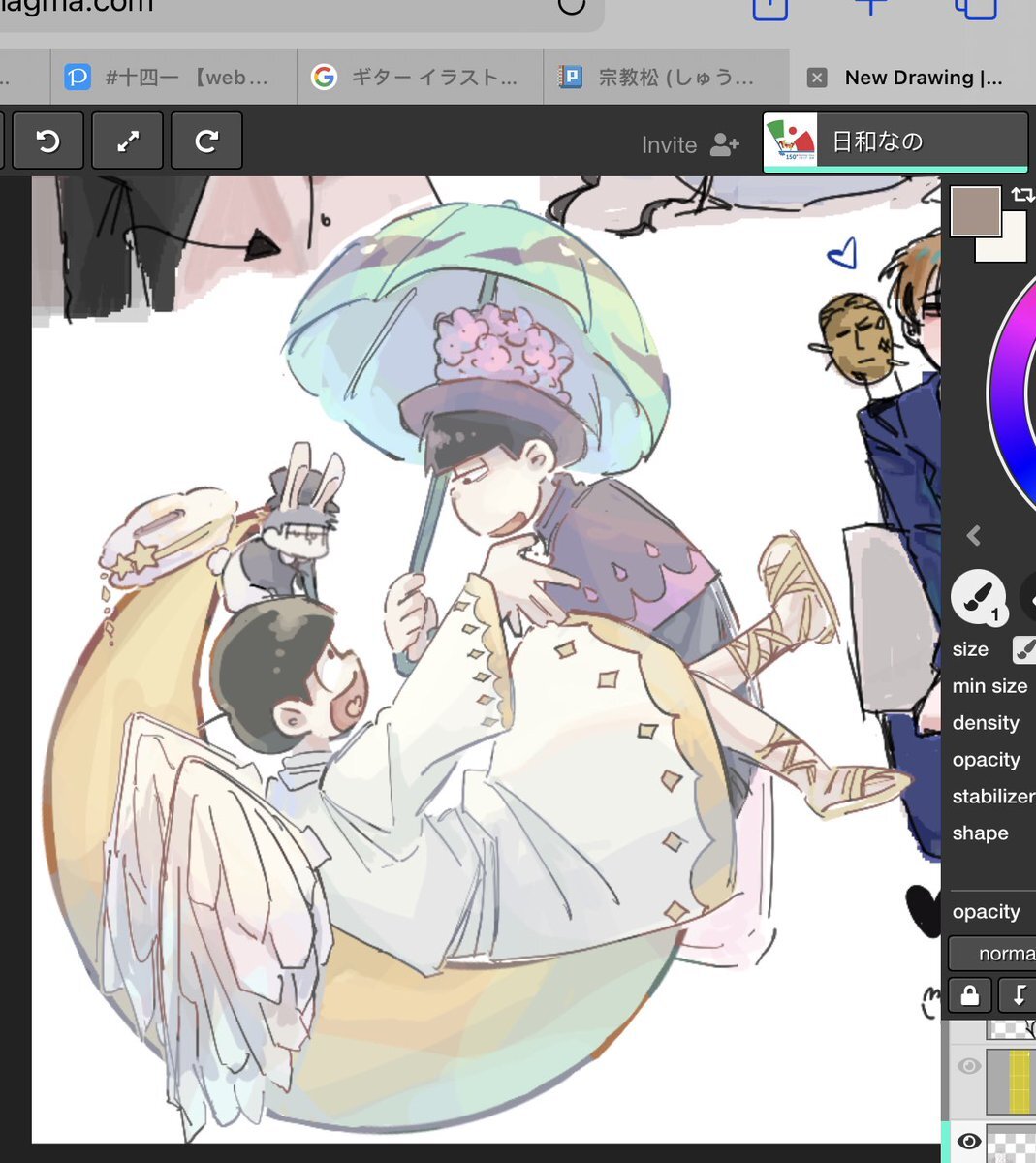This screenshot has height=1163, width=1036.
Task: Click the Undo arrow button
Action: coord(47,141)
